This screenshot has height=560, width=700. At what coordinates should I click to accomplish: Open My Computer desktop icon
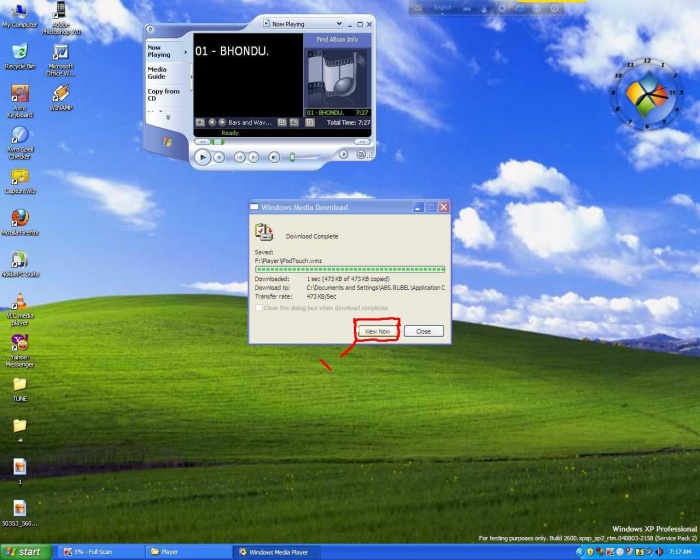pyautogui.click(x=19, y=15)
